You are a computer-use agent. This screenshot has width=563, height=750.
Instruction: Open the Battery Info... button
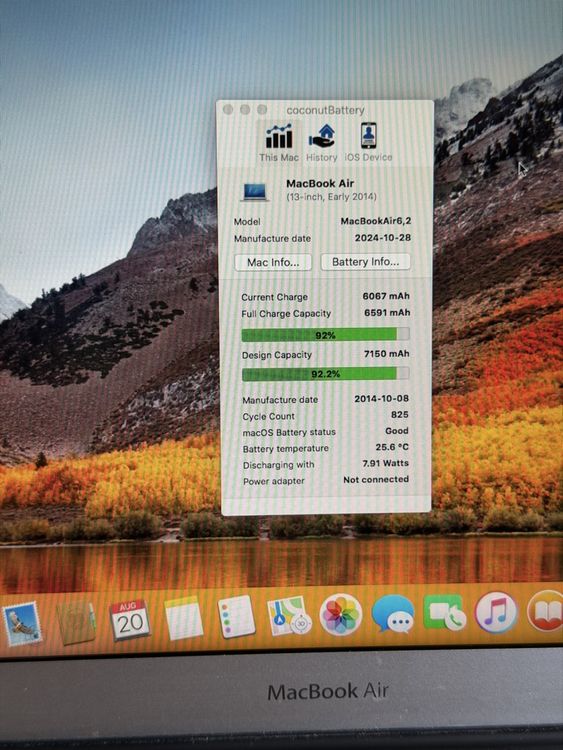tap(365, 262)
